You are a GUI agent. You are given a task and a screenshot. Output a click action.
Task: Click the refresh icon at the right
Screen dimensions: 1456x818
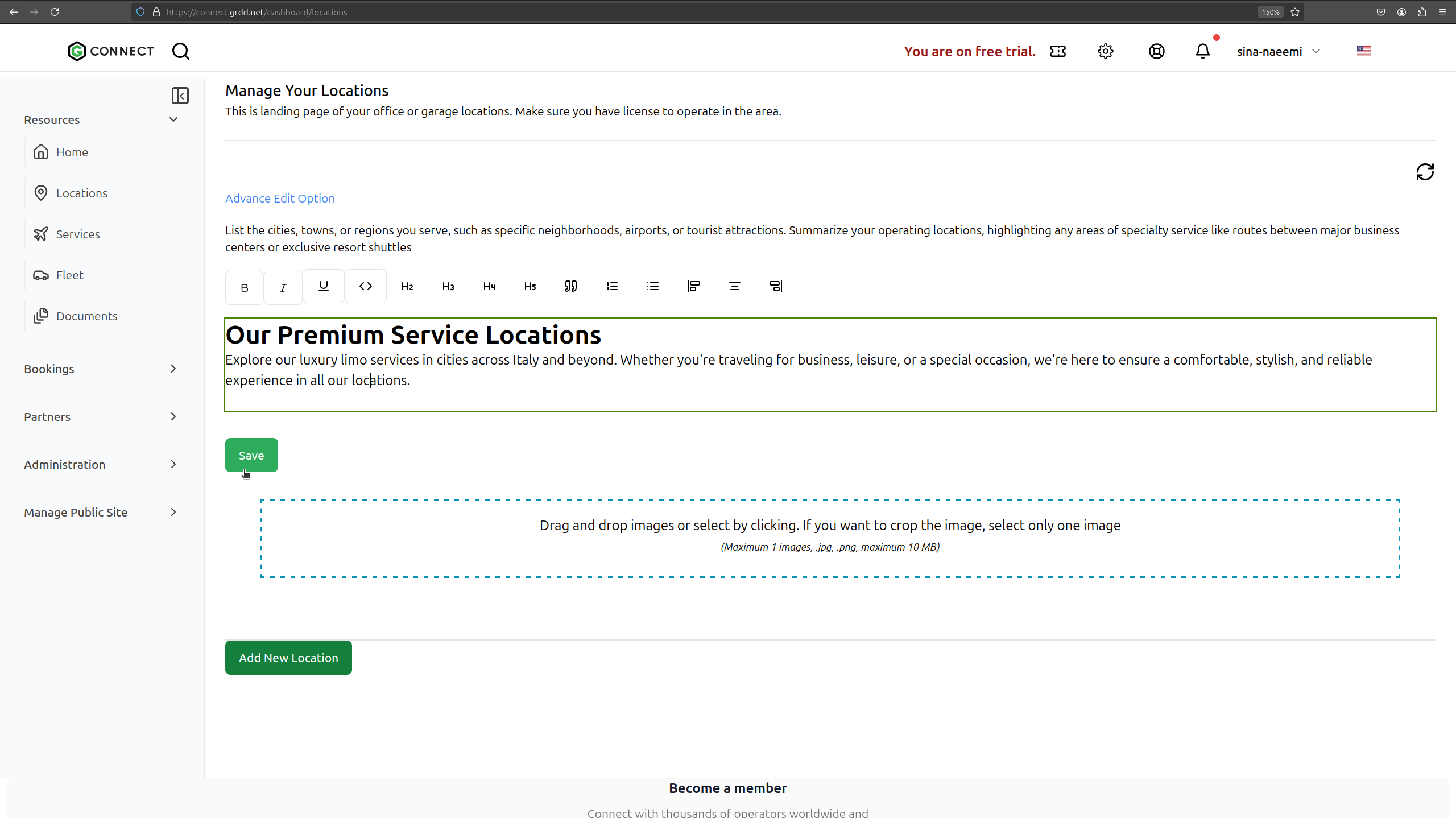[x=1425, y=172]
